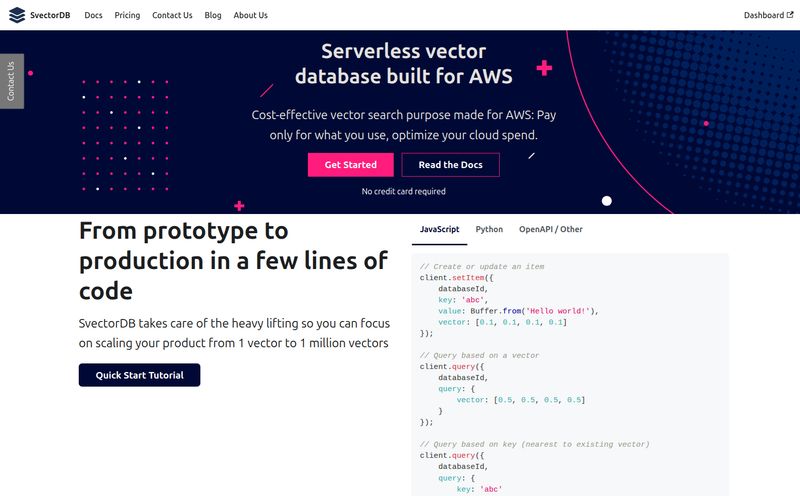Image resolution: width=800 pixels, height=496 pixels.
Task: Open the About Us page
Action: pos(251,15)
